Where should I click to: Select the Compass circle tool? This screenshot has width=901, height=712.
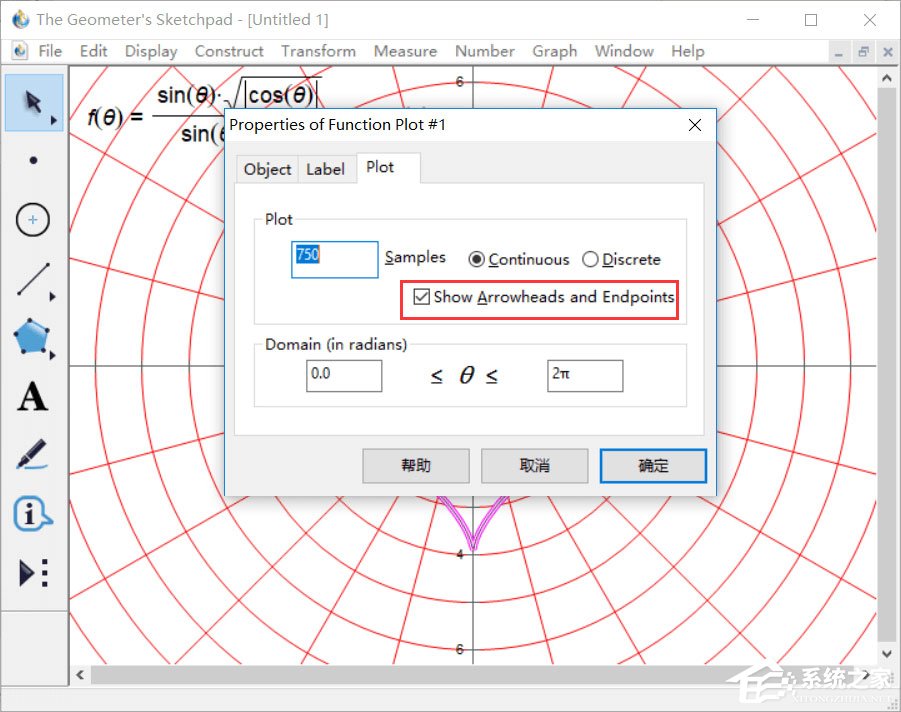click(x=34, y=220)
